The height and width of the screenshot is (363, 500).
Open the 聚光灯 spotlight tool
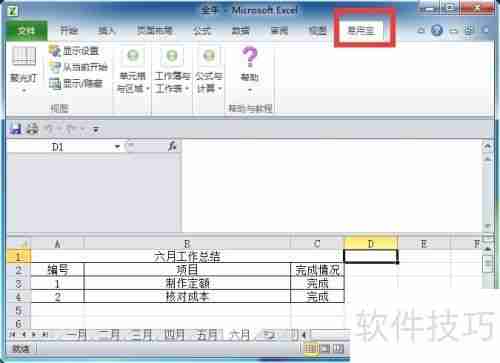[x=23, y=69]
